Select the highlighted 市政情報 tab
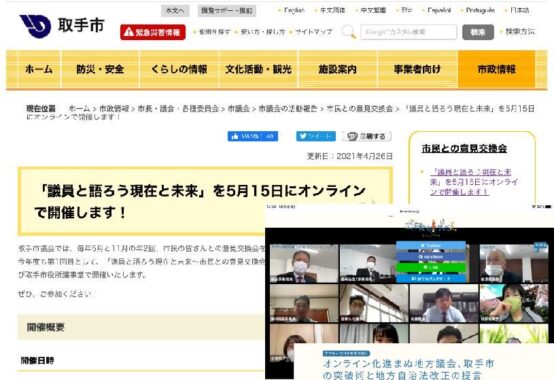Viewport: 554px width, 380px height. [x=496, y=69]
